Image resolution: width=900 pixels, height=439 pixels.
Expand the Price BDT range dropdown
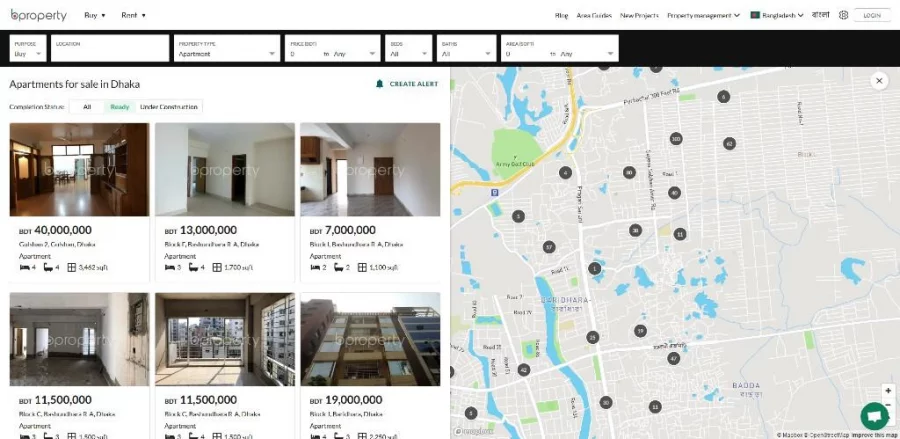pos(333,48)
